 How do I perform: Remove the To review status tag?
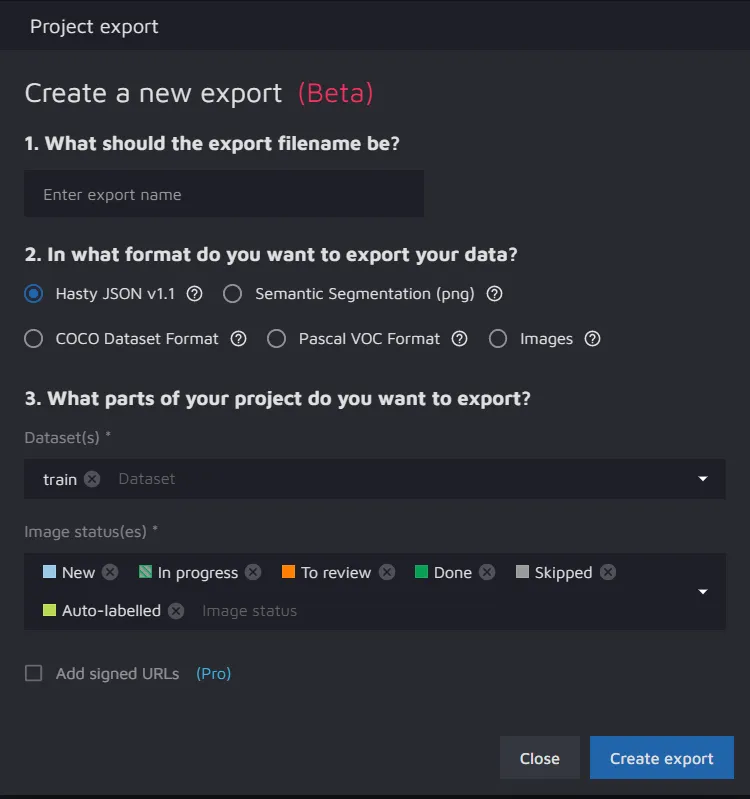pyautogui.click(x=387, y=572)
